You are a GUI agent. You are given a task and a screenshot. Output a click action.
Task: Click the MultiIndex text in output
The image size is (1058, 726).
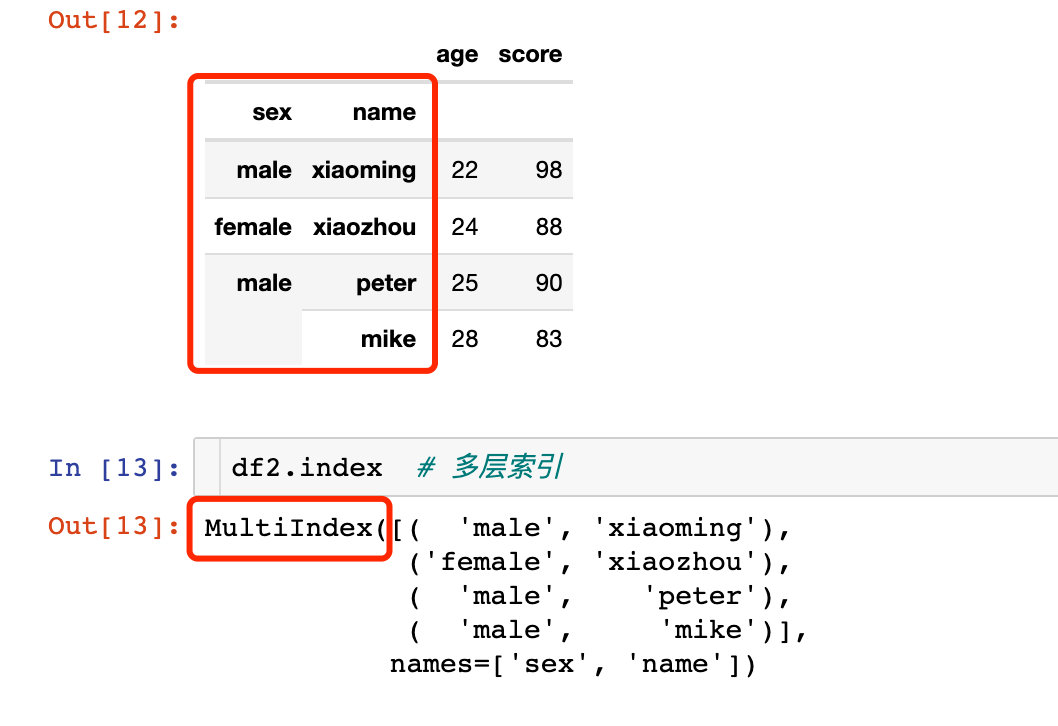point(289,528)
